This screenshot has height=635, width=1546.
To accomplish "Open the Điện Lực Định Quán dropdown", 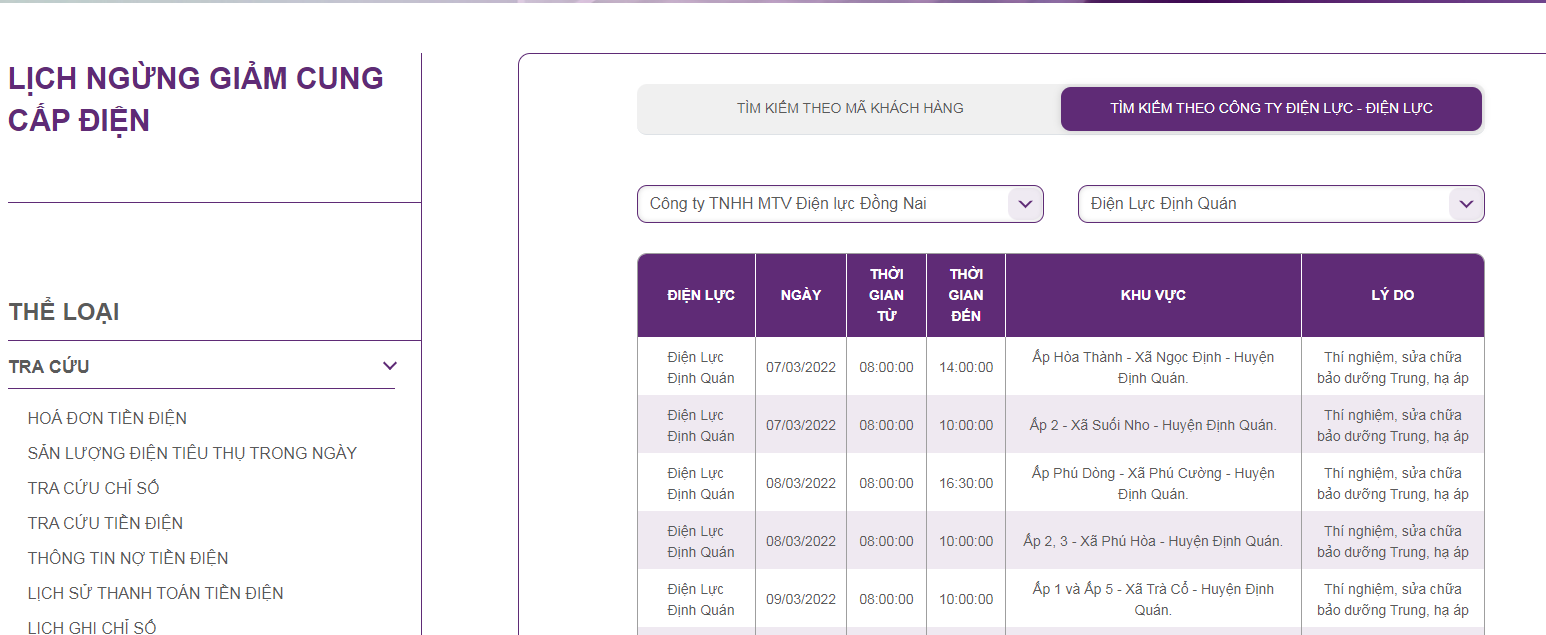I will coord(1281,204).
